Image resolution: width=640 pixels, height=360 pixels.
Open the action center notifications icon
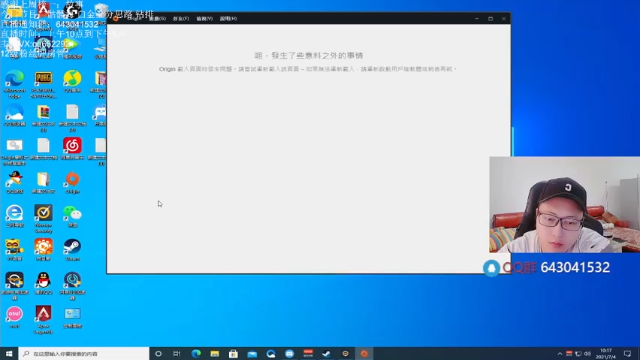pos(628,353)
